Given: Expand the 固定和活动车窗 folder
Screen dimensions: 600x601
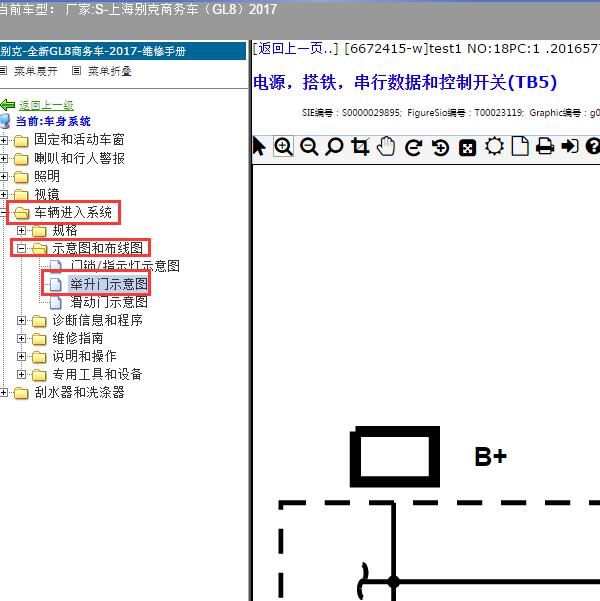Looking at the screenshot, I should pyautogui.click(x=3, y=140).
